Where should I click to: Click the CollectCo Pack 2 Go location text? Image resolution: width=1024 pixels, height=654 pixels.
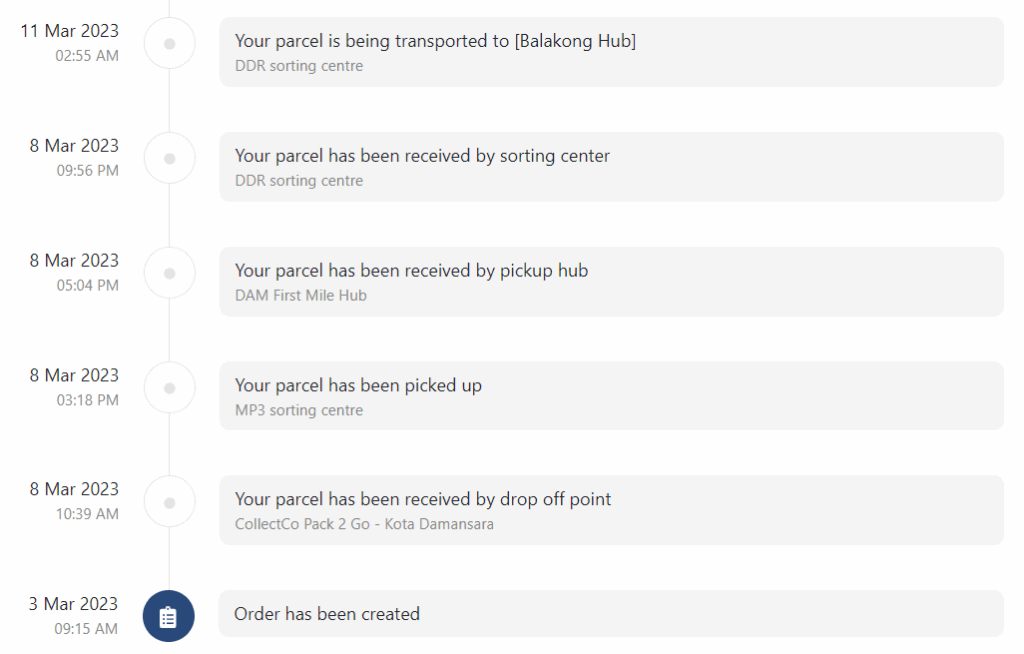(x=364, y=524)
